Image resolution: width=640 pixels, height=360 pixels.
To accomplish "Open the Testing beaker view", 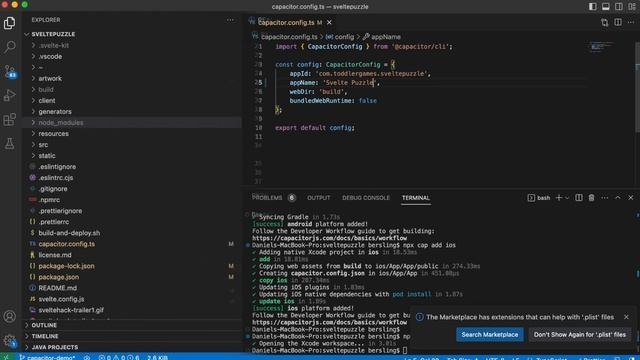I will point(9,143).
